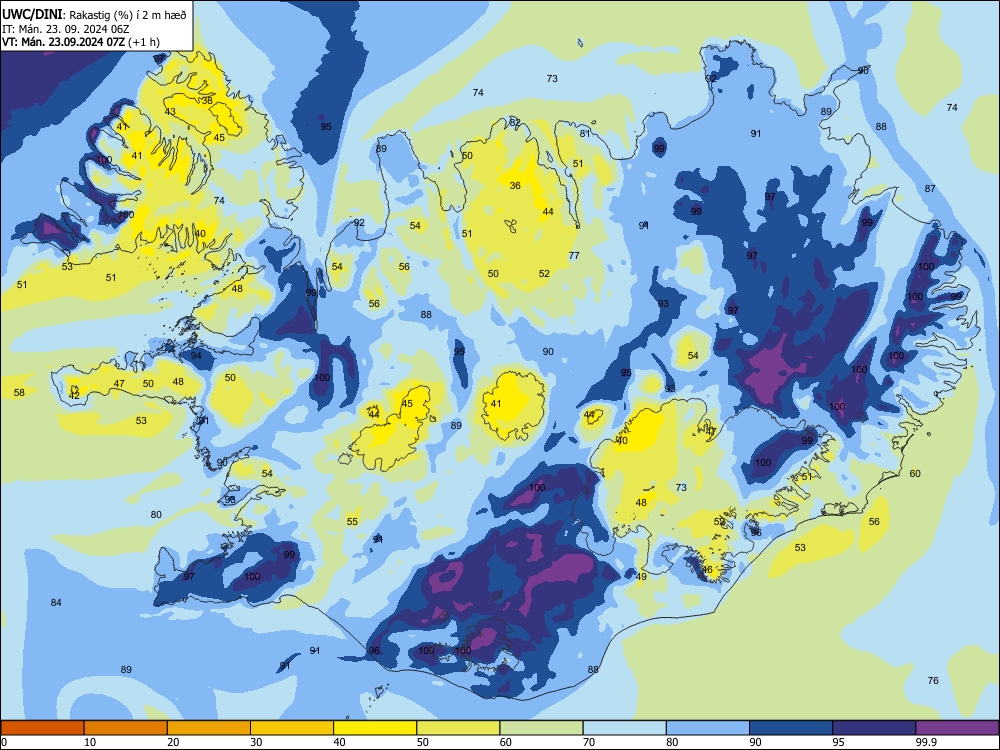Click the humidity value 76 on map
Image resolution: width=1000 pixels, height=750 pixels.
tap(933, 680)
